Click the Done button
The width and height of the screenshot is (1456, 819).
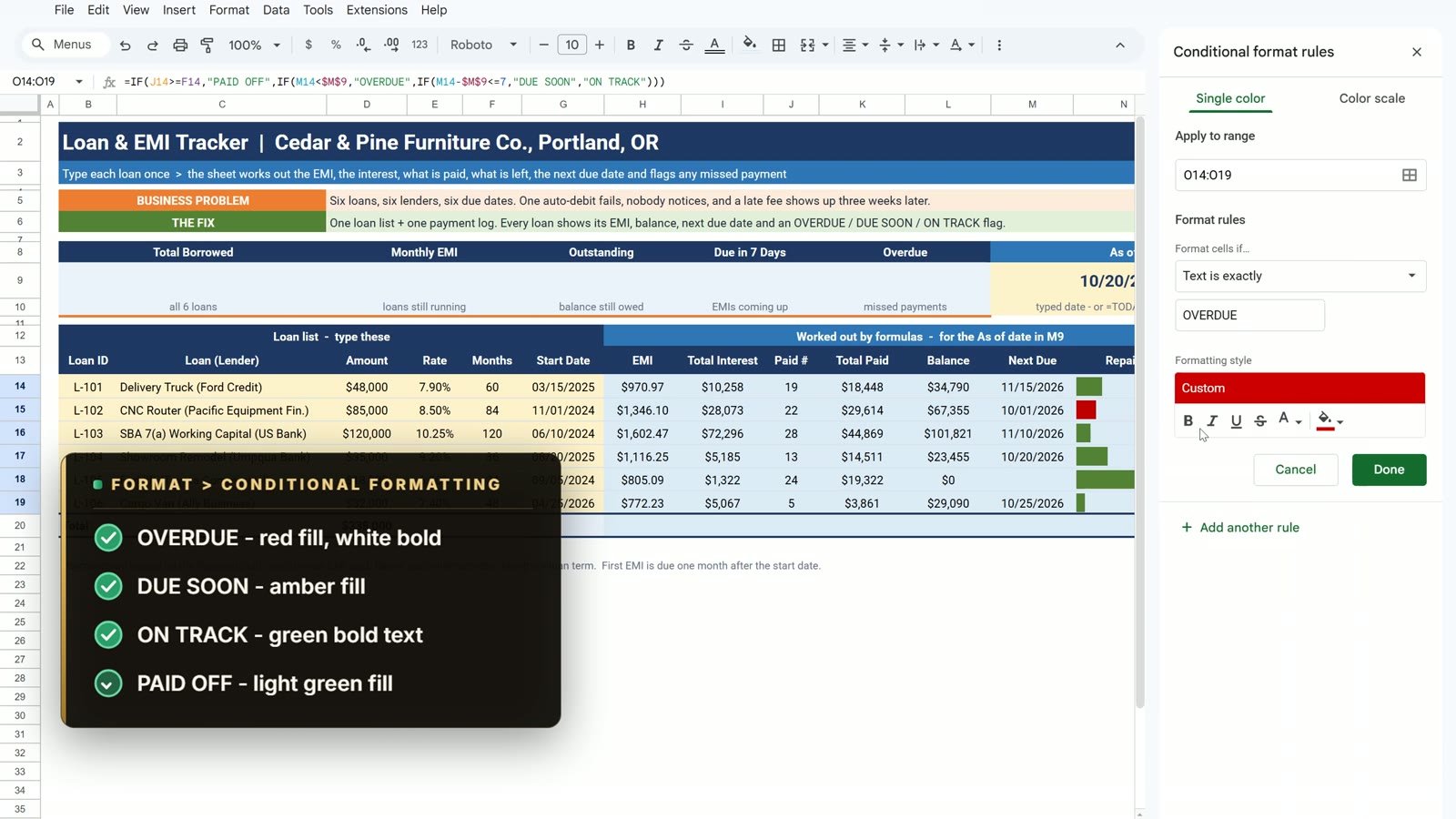coord(1389,470)
